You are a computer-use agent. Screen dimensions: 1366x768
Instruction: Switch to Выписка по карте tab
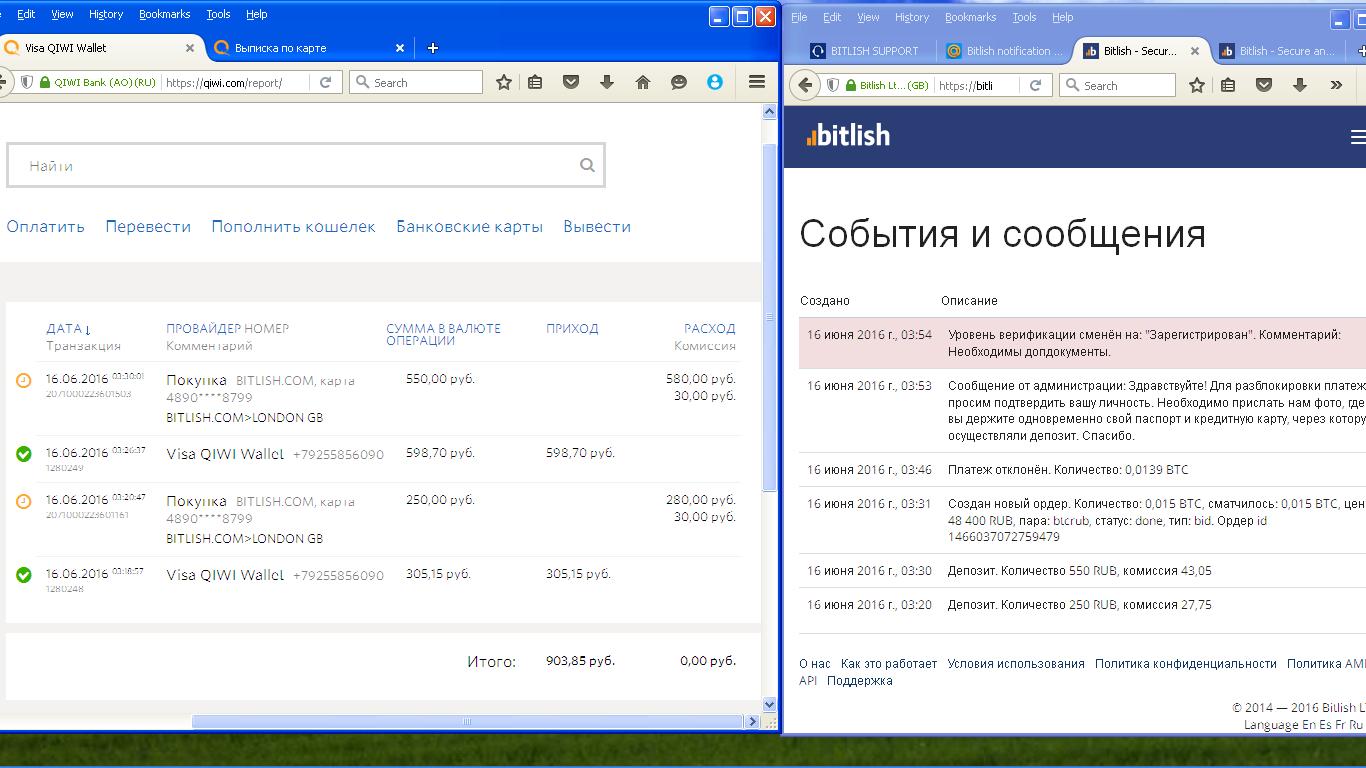pos(308,48)
